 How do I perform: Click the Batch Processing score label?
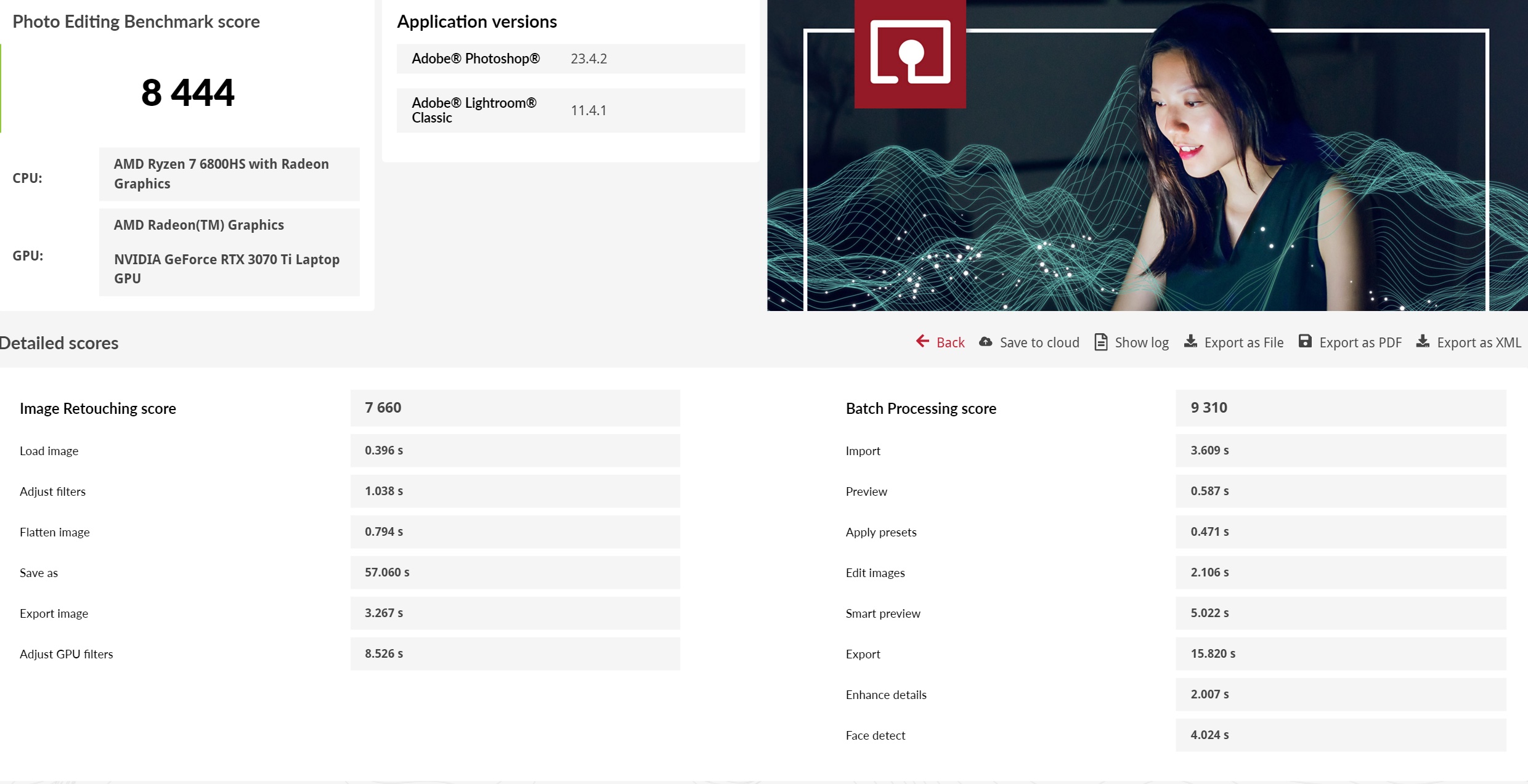pyautogui.click(x=921, y=408)
